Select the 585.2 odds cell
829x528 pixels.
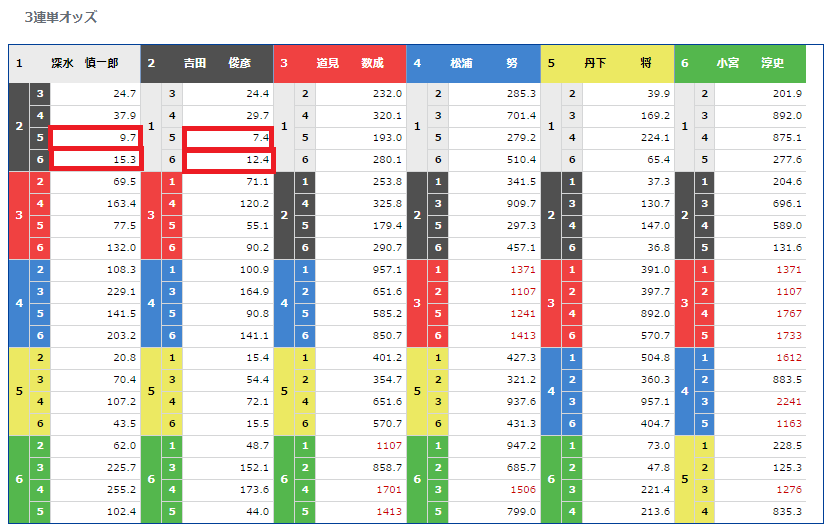click(361, 313)
